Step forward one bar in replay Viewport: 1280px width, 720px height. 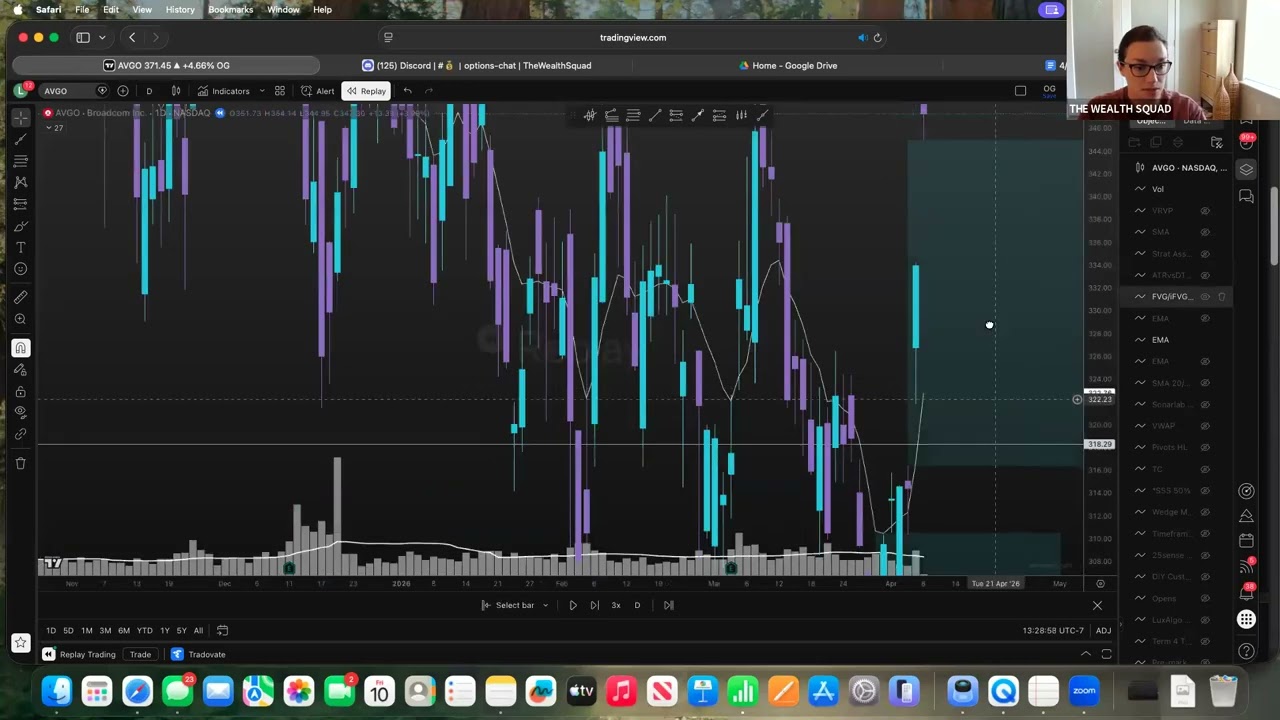click(594, 605)
